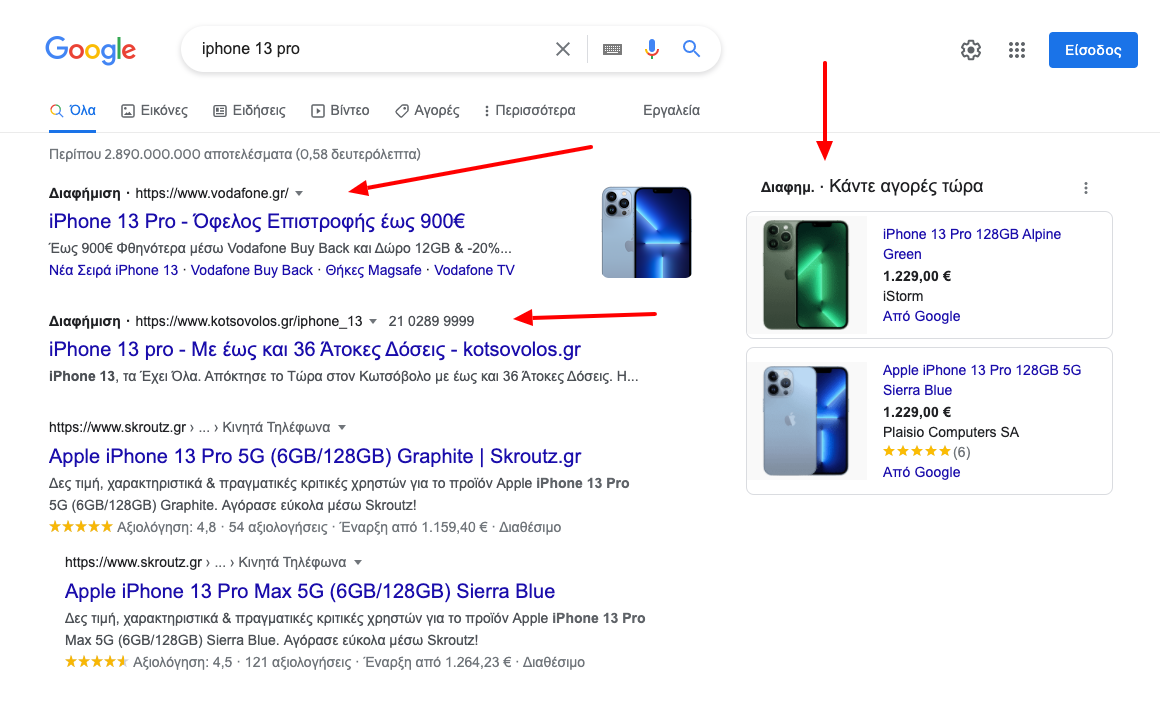Image resolution: width=1160 pixels, height=703 pixels.
Task: Expand the vodafone.gr ad URL dropdown arrow
Action: [300, 193]
